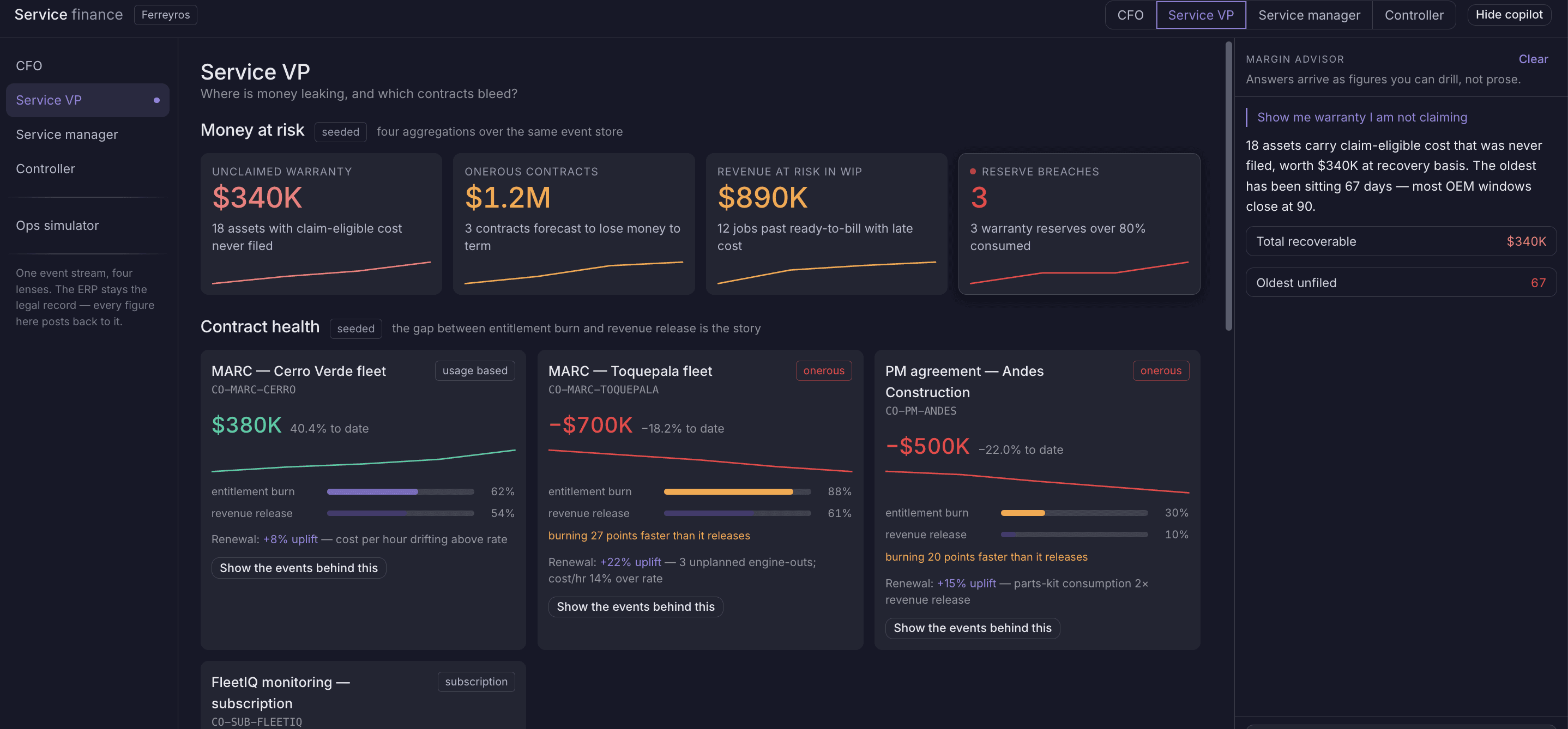The height and width of the screenshot is (729, 1568).
Task: Open the Reserve Breaches card
Action: [1078, 224]
